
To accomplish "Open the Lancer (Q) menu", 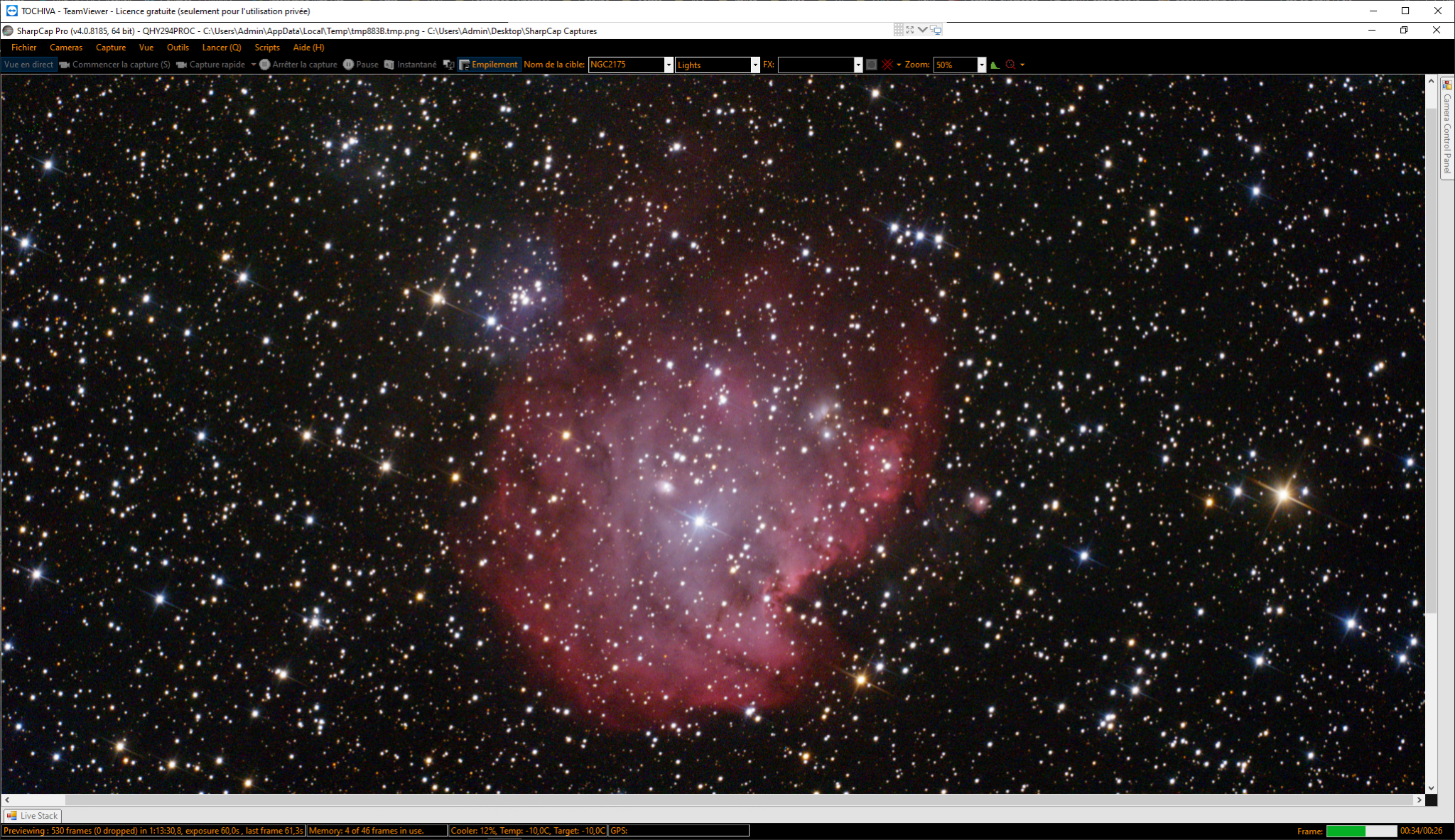I will coord(222,48).
